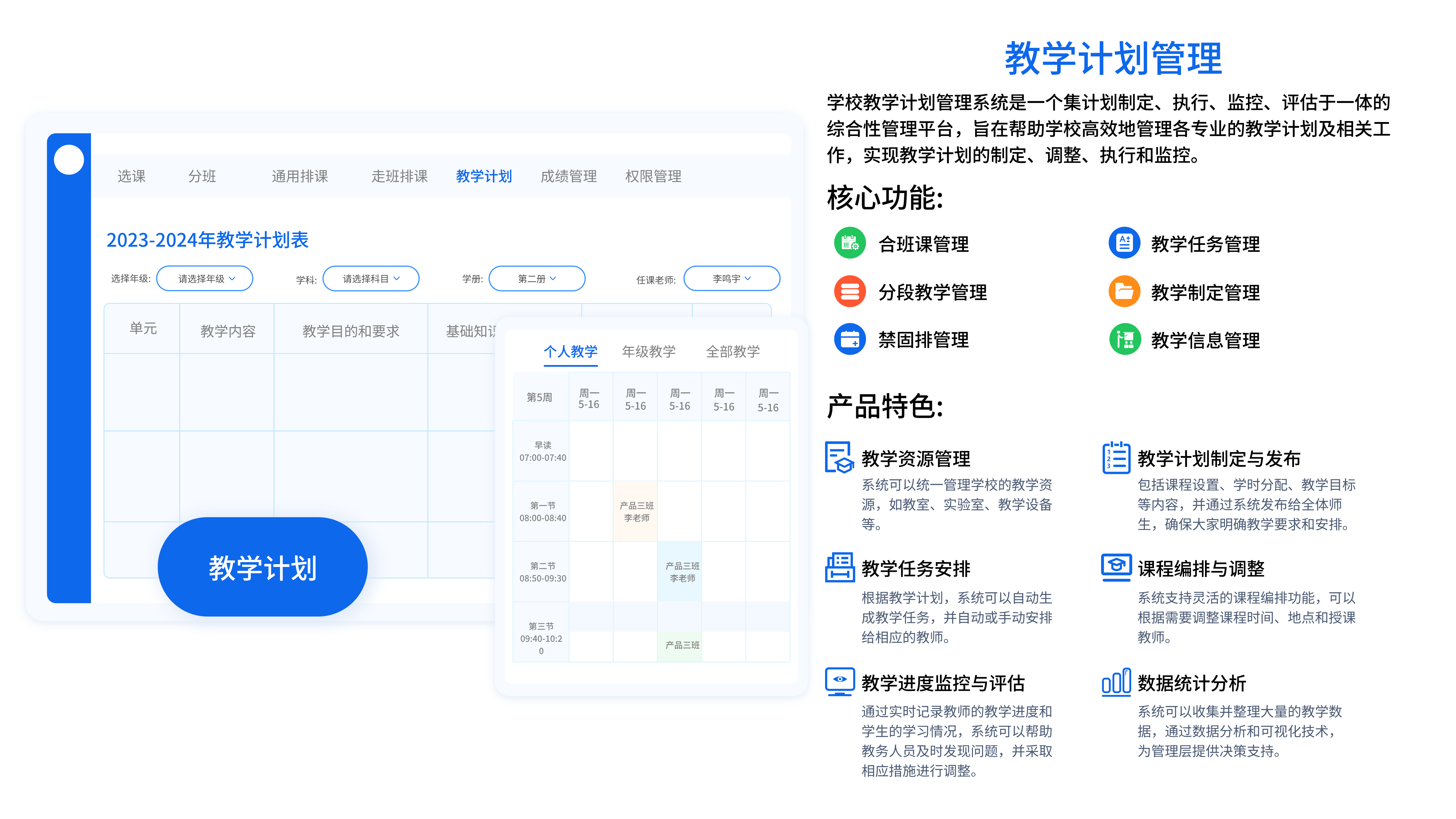Viewport: 1456px width, 819px height.
Task: Click the large 教学计划 blue button
Action: pos(263,567)
